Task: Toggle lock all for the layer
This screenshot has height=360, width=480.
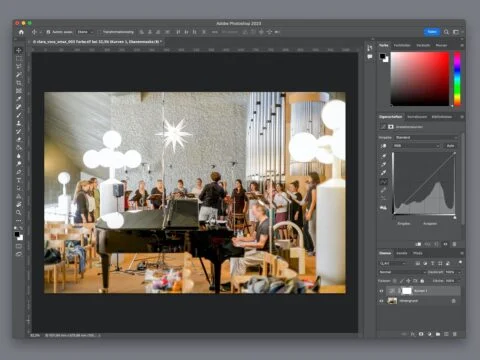Action: click(x=422, y=281)
